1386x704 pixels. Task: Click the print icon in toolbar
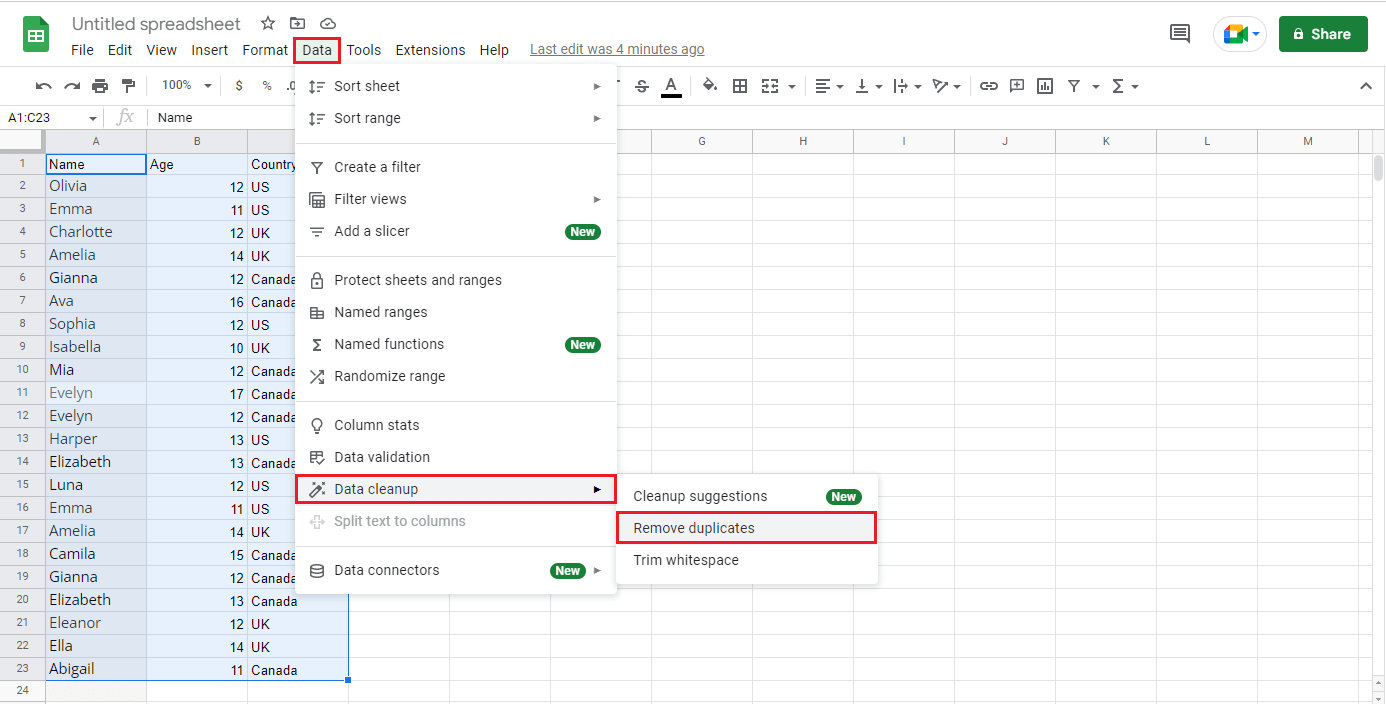[x=100, y=86]
